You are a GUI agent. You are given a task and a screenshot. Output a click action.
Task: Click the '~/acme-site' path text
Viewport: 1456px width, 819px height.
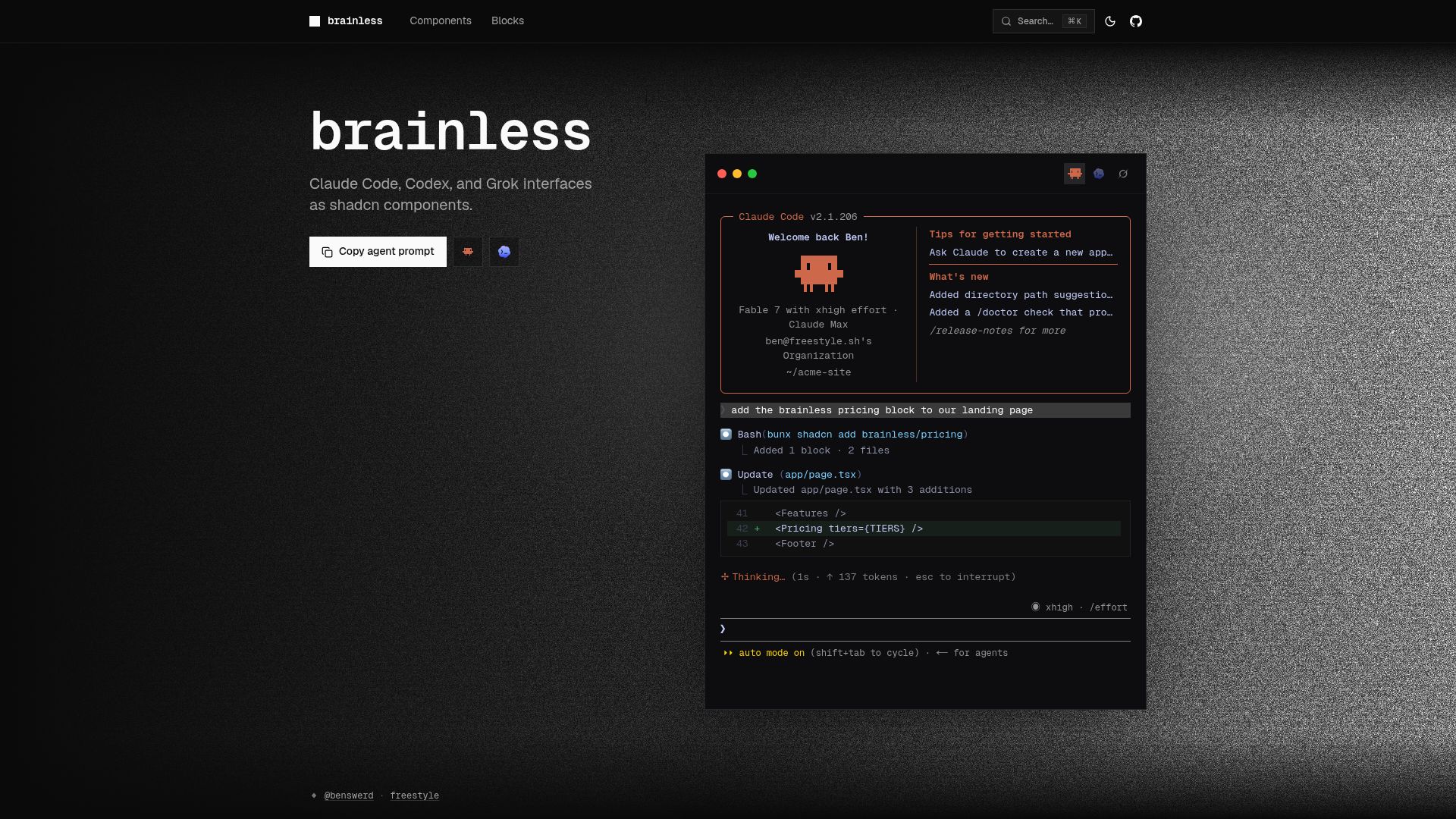tap(818, 372)
